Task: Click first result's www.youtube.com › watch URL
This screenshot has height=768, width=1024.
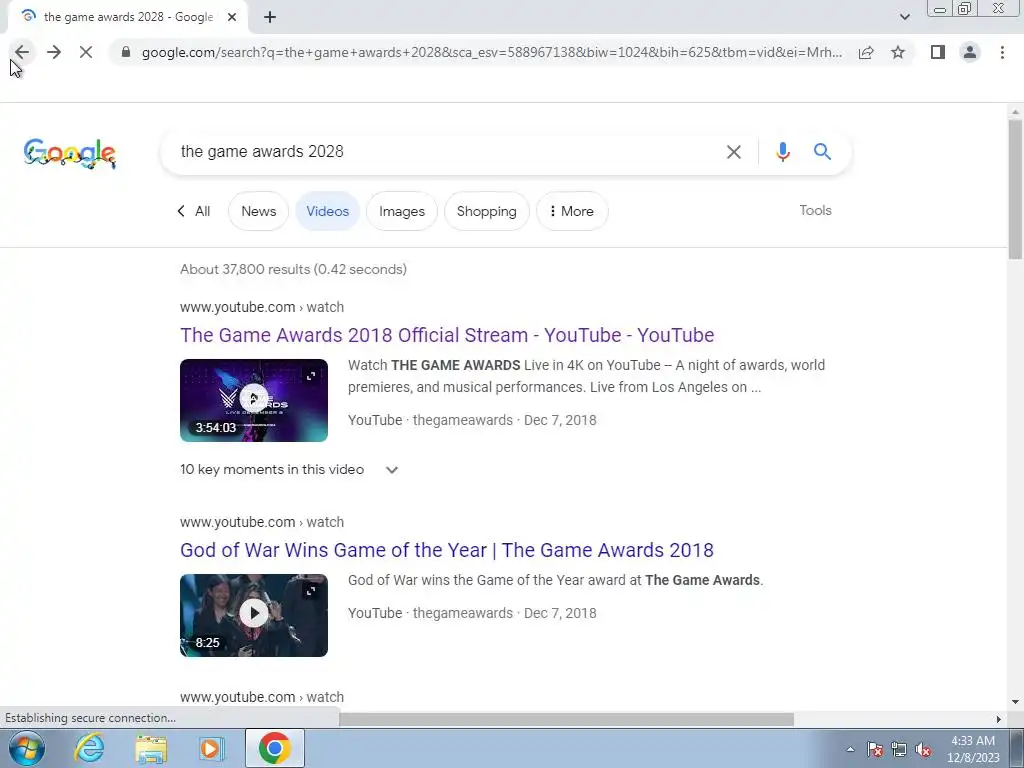Action: coord(262,307)
